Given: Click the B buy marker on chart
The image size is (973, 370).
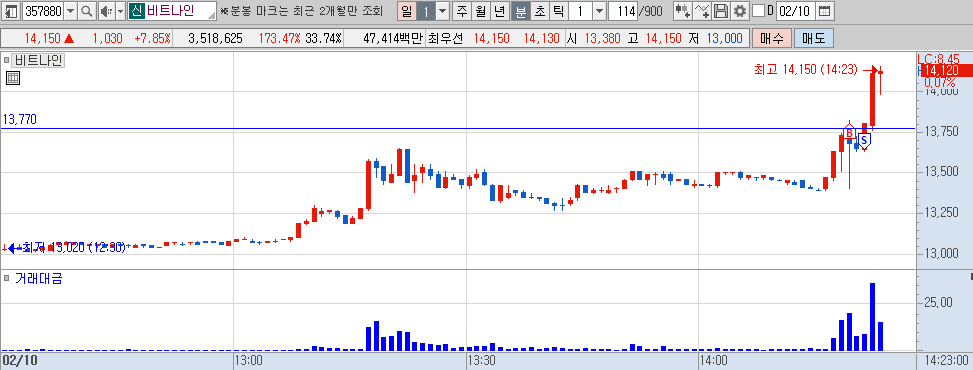Looking at the screenshot, I should 850,132.
